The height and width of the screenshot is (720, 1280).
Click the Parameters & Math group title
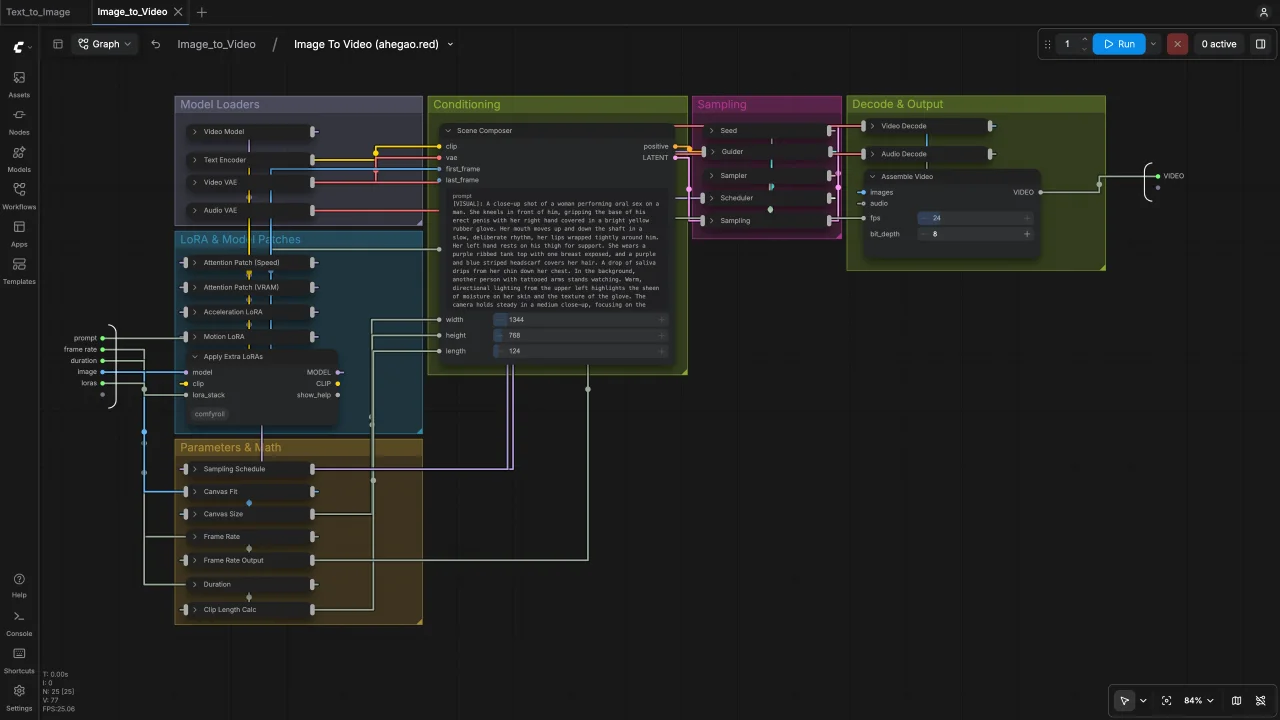tap(231, 448)
